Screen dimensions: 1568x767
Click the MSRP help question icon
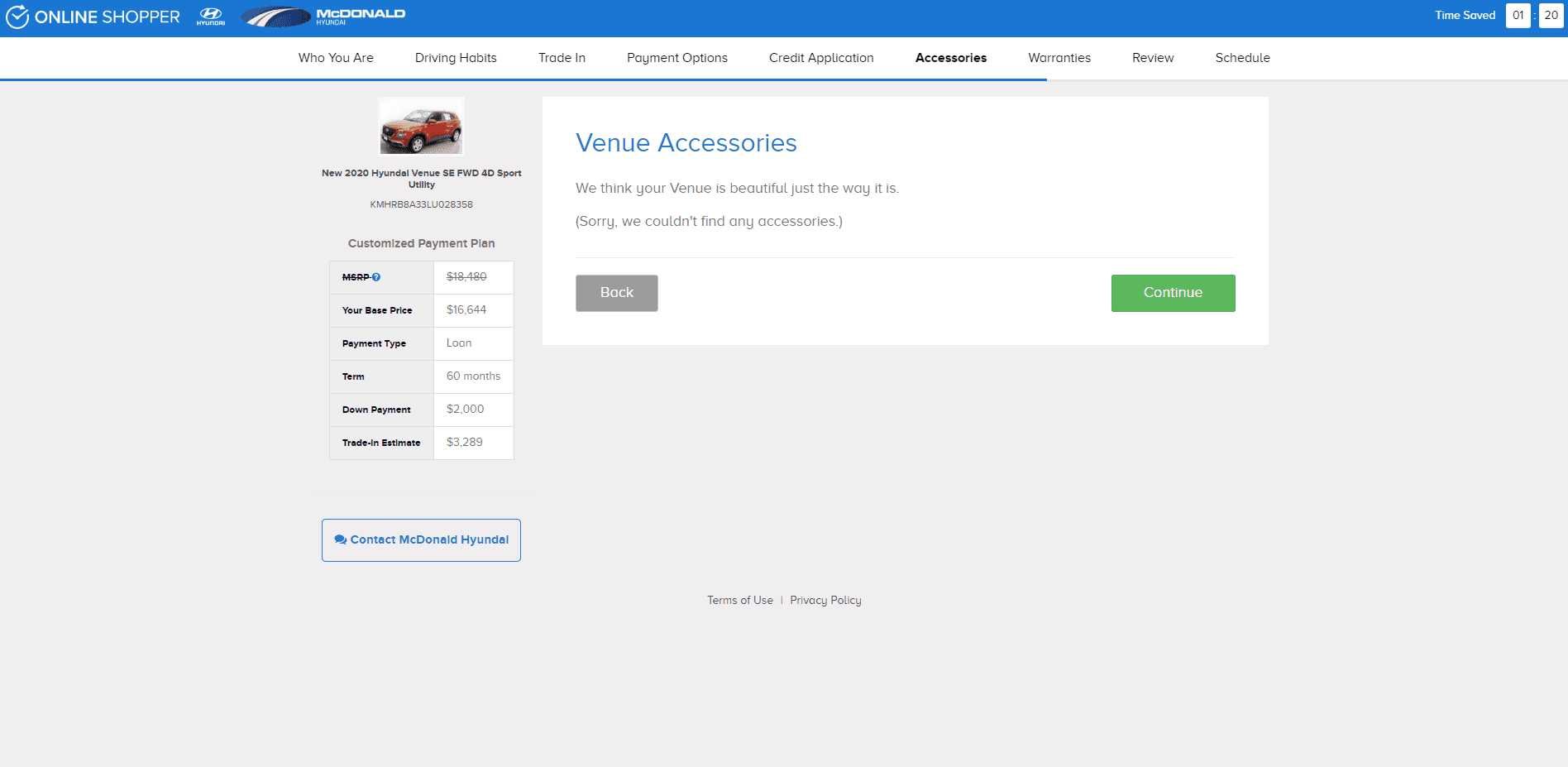coord(376,277)
